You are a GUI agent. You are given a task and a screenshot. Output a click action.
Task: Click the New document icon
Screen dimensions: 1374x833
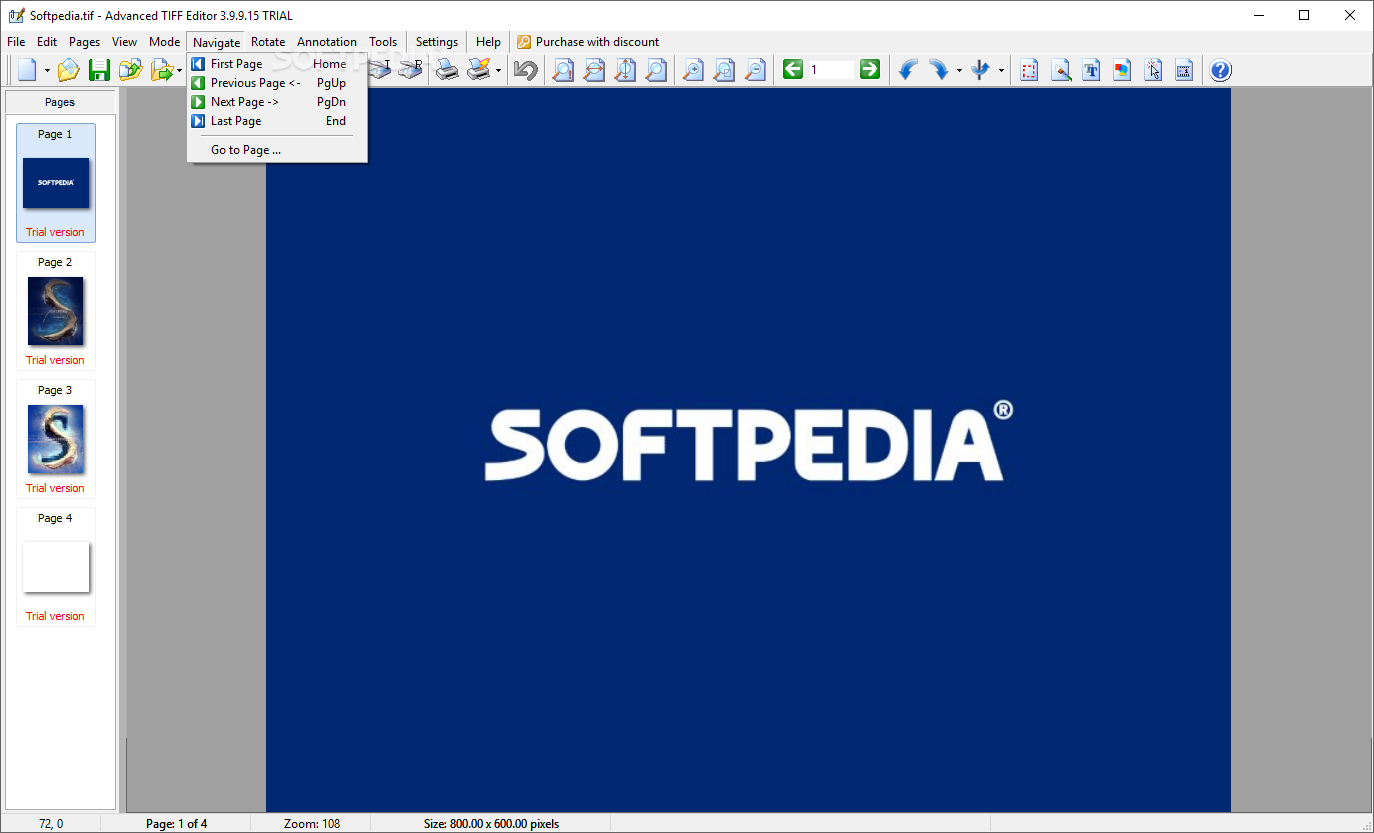(27, 70)
